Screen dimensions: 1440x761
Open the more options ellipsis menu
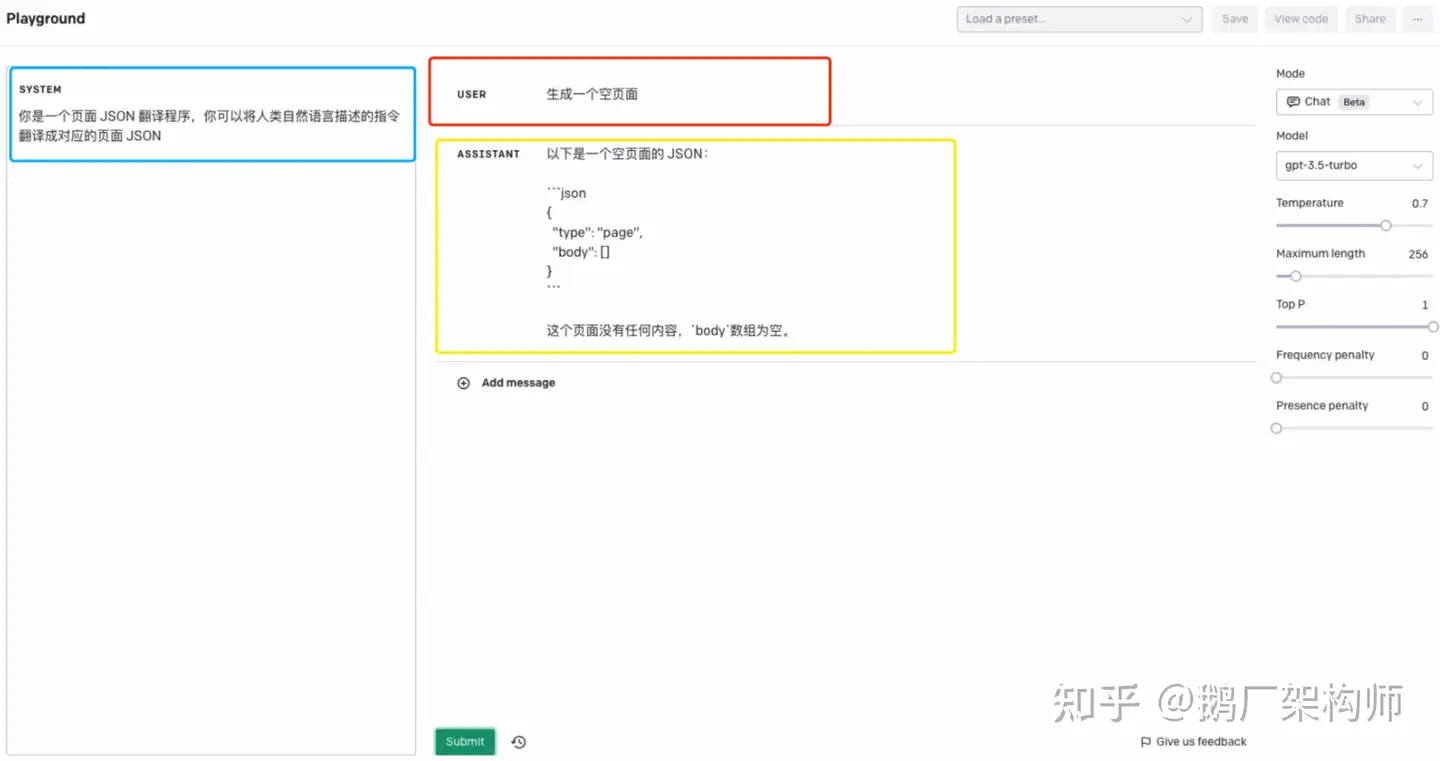[1417, 19]
